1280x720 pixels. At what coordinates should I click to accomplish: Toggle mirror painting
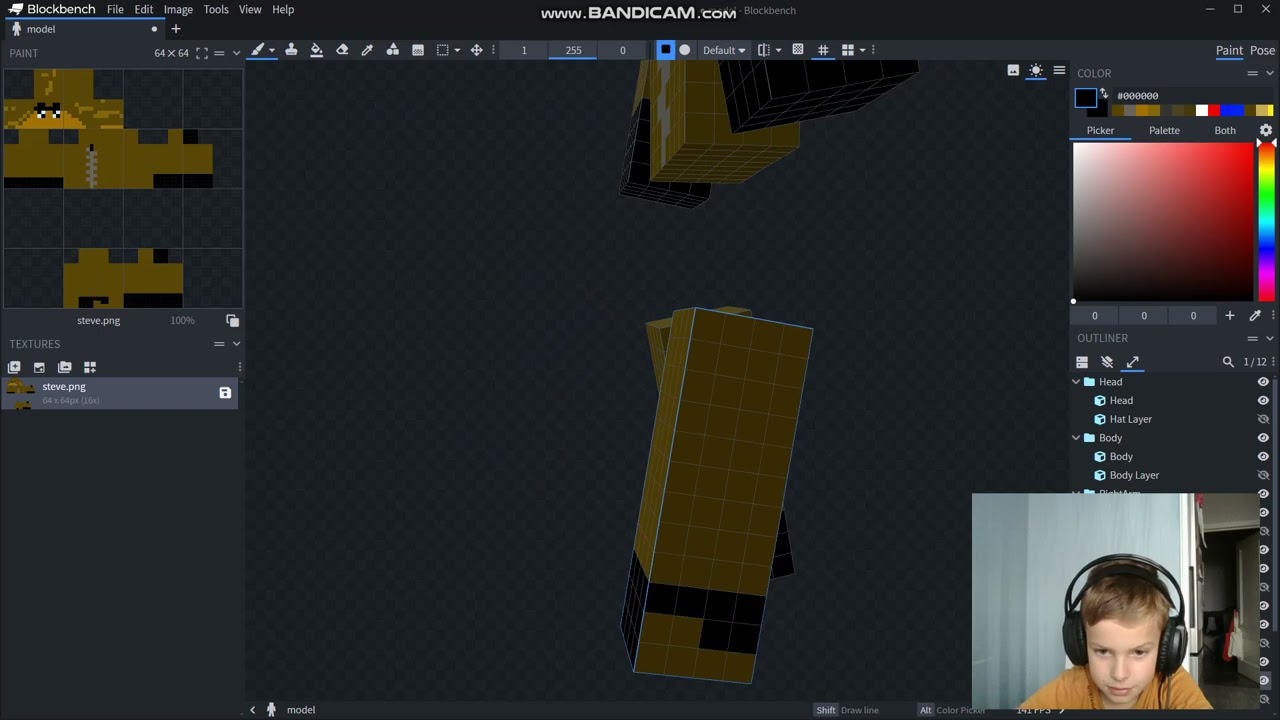[x=764, y=50]
